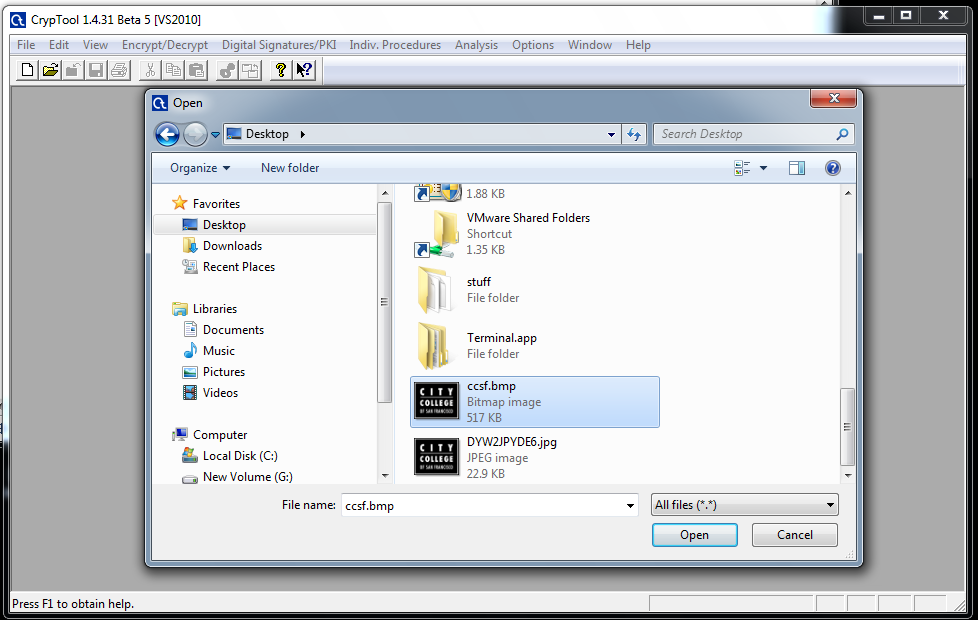Click the Copy toolbar icon
The width and height of the screenshot is (978, 620).
173,70
